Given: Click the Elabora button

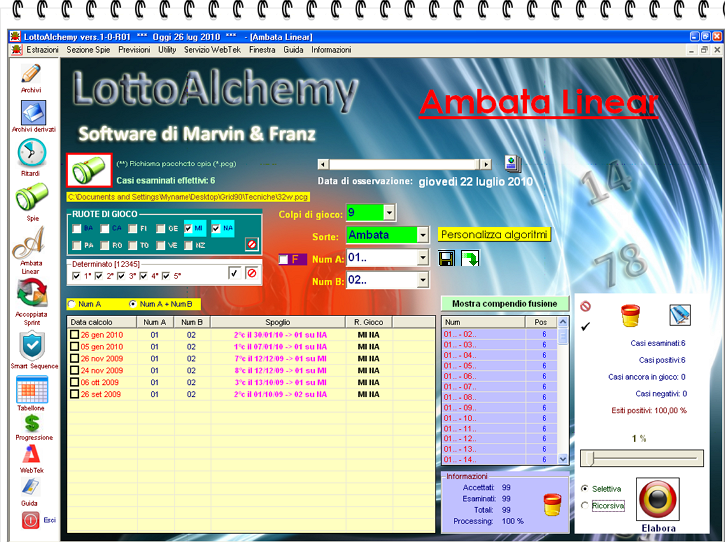Looking at the screenshot, I should click(658, 499).
